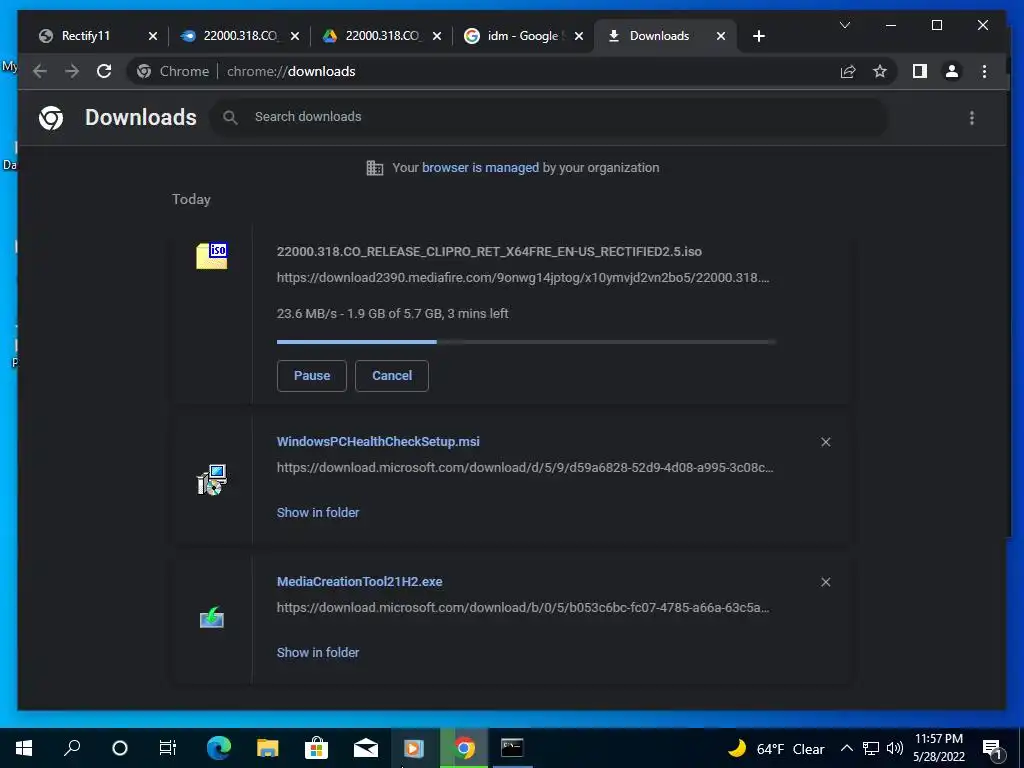
Task: Reload the downloads page
Action: point(104,71)
